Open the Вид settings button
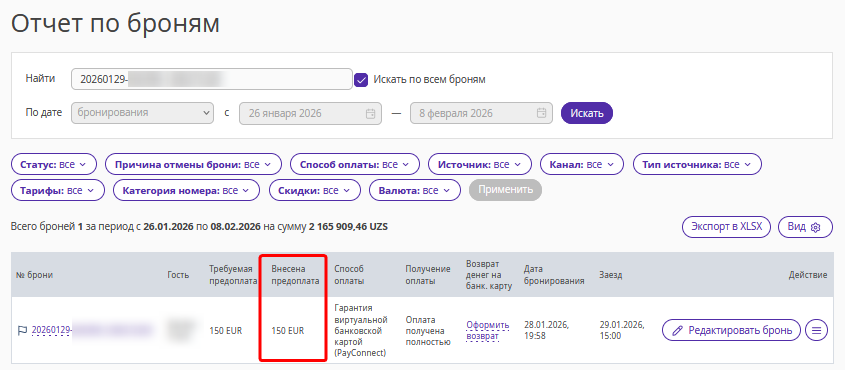Viewport: 845px width, 370px height. 805,227
